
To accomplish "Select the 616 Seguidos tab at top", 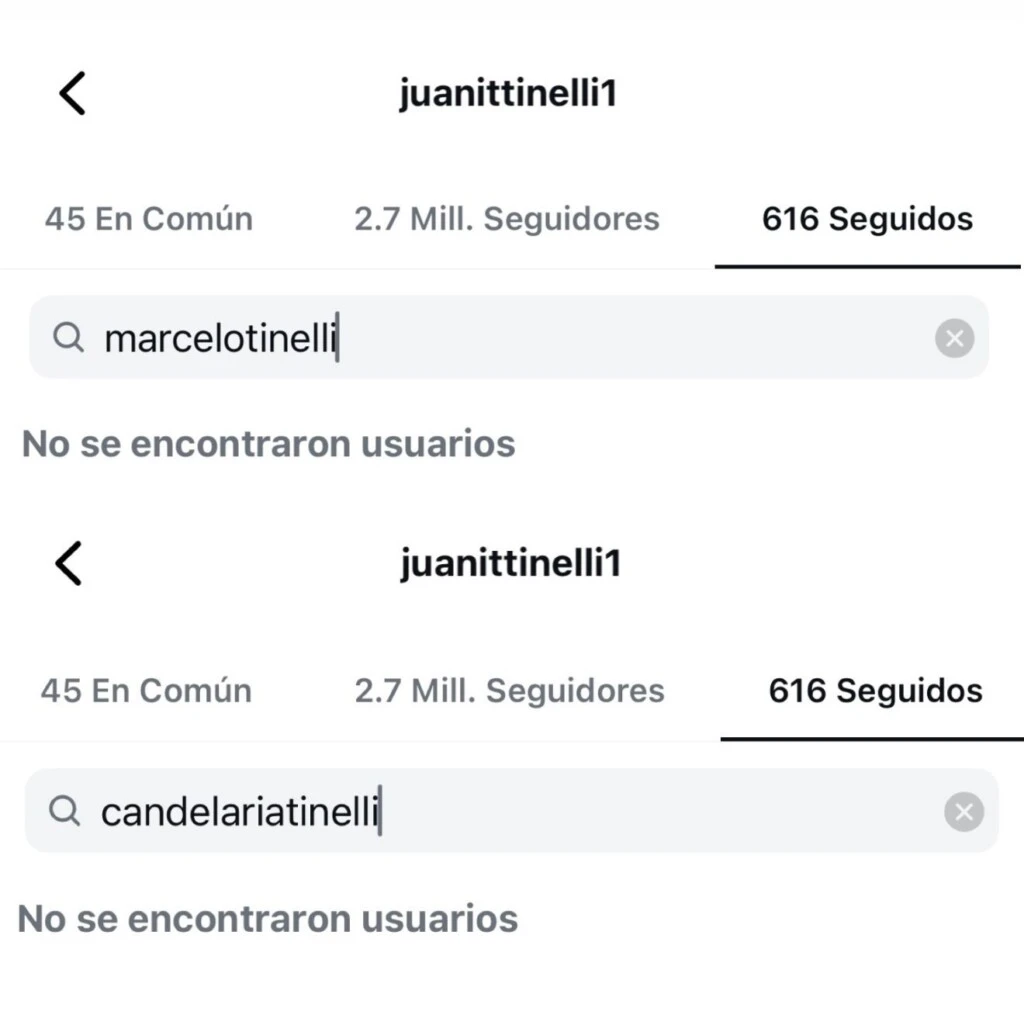I will [x=866, y=219].
